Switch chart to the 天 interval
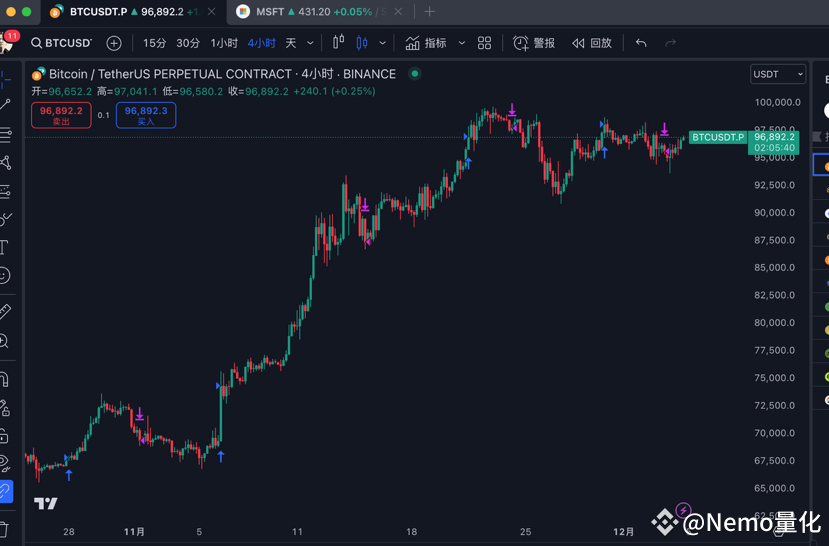Viewport: 829px width, 546px height. pos(291,43)
